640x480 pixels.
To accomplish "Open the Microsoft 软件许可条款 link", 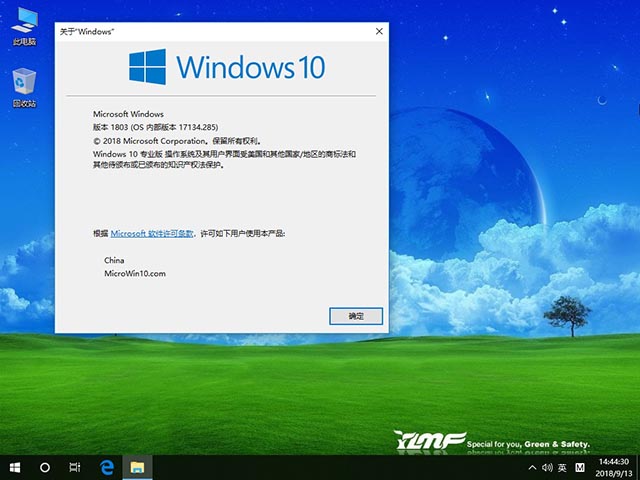I will (x=152, y=233).
